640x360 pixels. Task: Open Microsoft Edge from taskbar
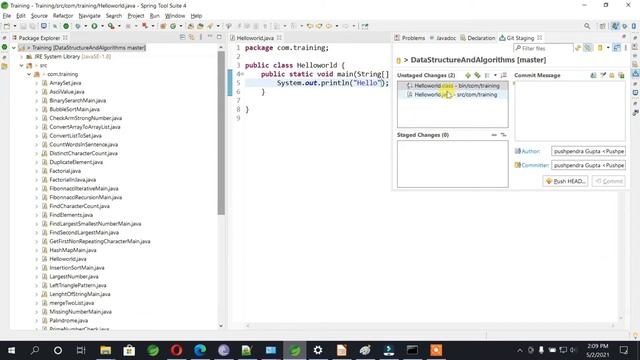pyautogui.click(x=200, y=350)
